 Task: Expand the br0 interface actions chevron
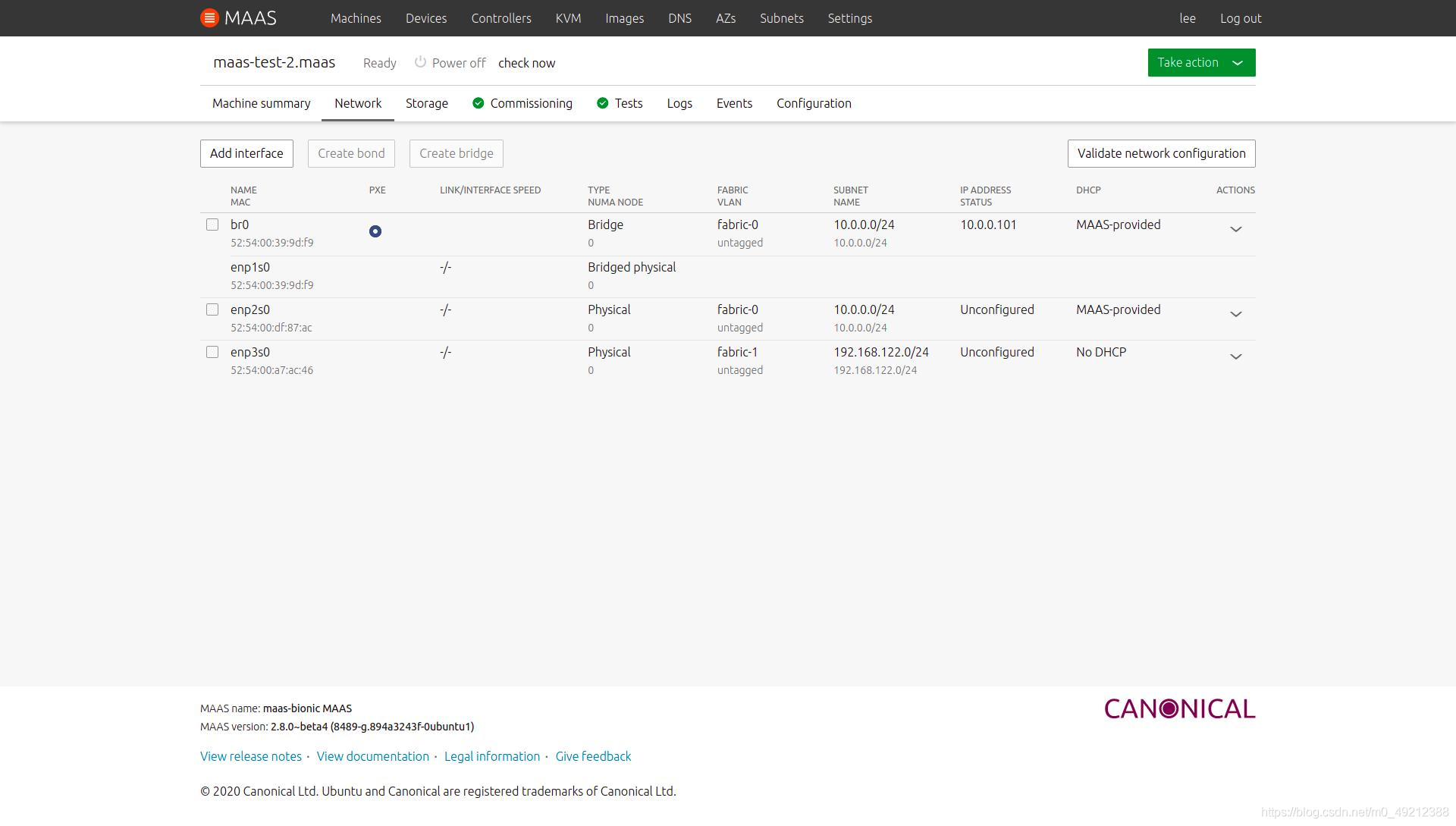1235,228
